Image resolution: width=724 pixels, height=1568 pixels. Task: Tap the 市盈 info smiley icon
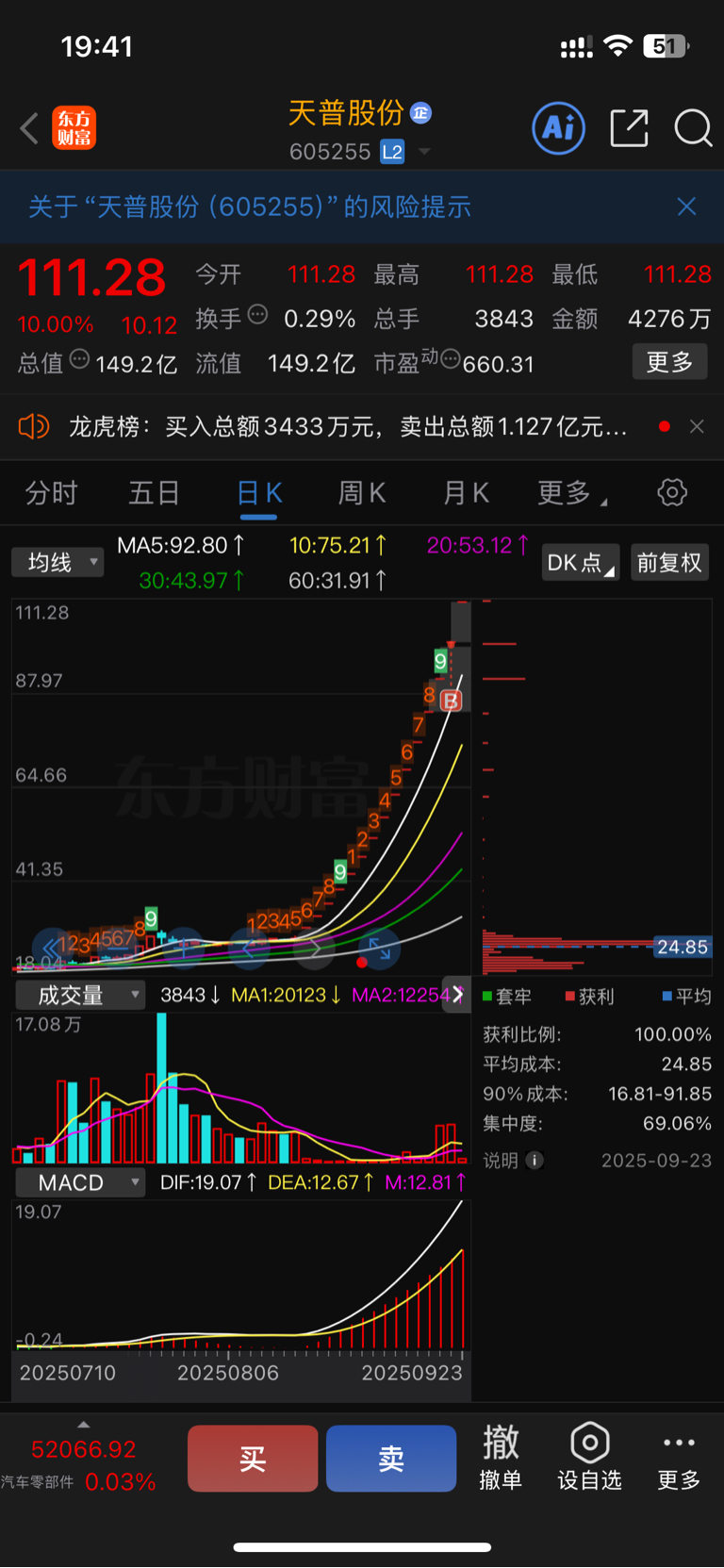pyautogui.click(x=451, y=358)
